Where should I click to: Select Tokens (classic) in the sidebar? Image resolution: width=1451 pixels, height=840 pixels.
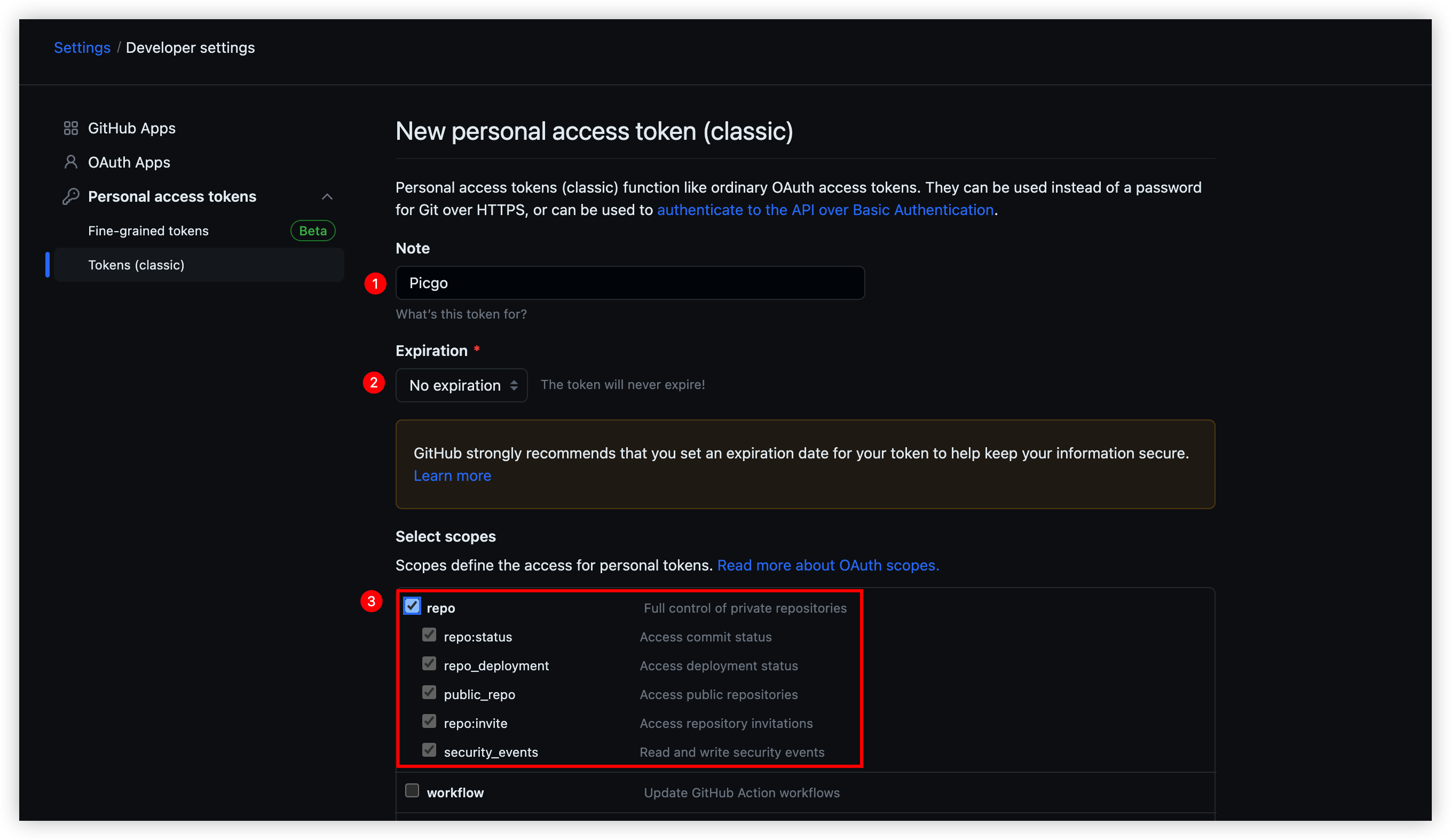coord(137,265)
